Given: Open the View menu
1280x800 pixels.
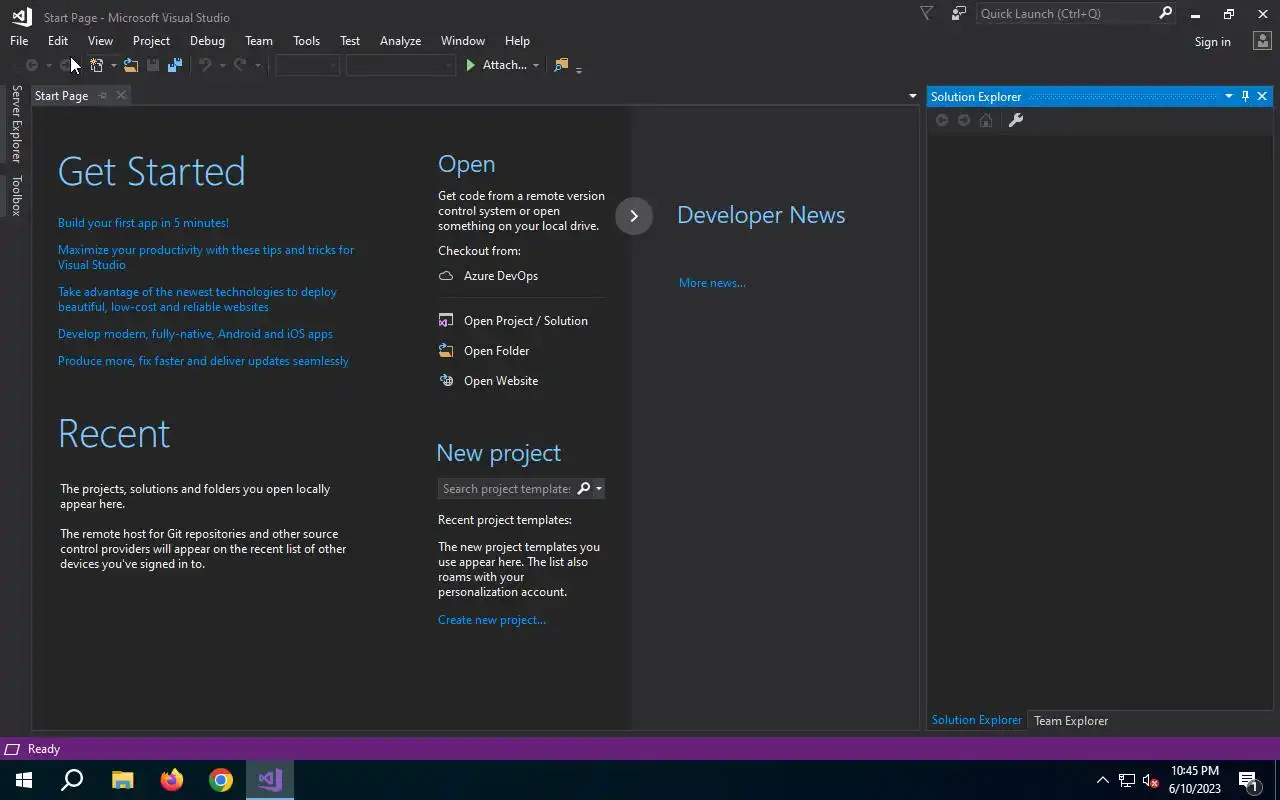Looking at the screenshot, I should pos(100,41).
